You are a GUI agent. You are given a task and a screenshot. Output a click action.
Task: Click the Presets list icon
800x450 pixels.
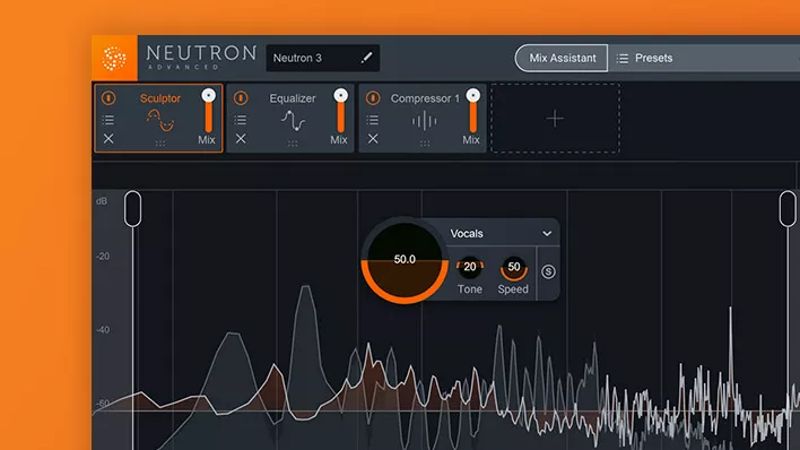pos(622,59)
